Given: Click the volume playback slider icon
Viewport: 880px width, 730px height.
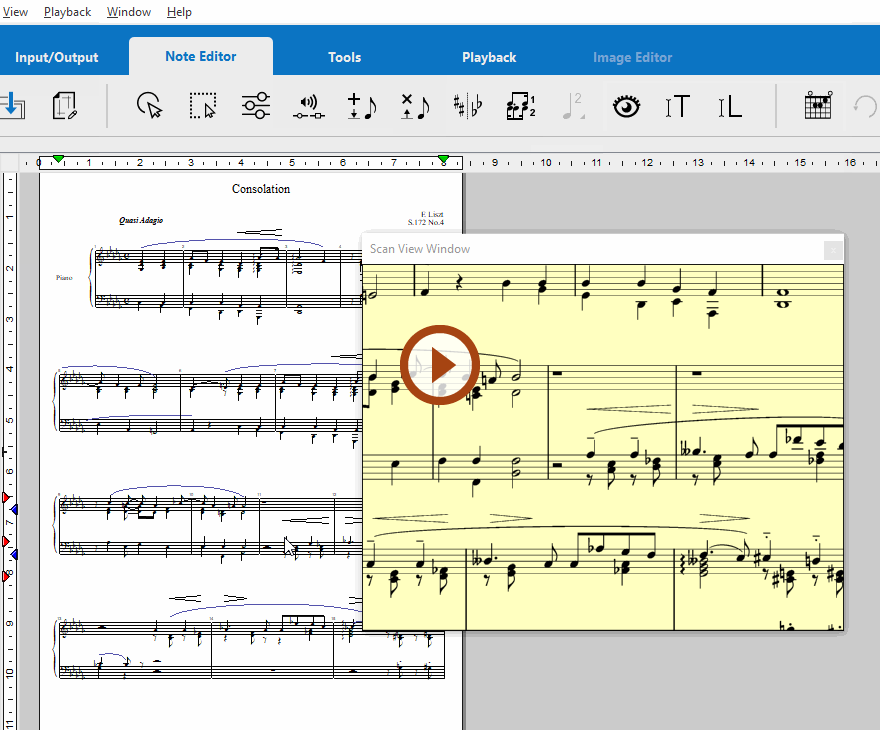Looking at the screenshot, I should point(309,107).
